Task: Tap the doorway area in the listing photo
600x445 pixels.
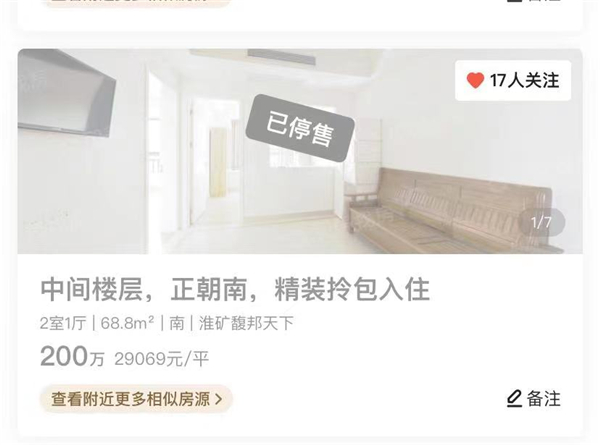Action: (217, 162)
